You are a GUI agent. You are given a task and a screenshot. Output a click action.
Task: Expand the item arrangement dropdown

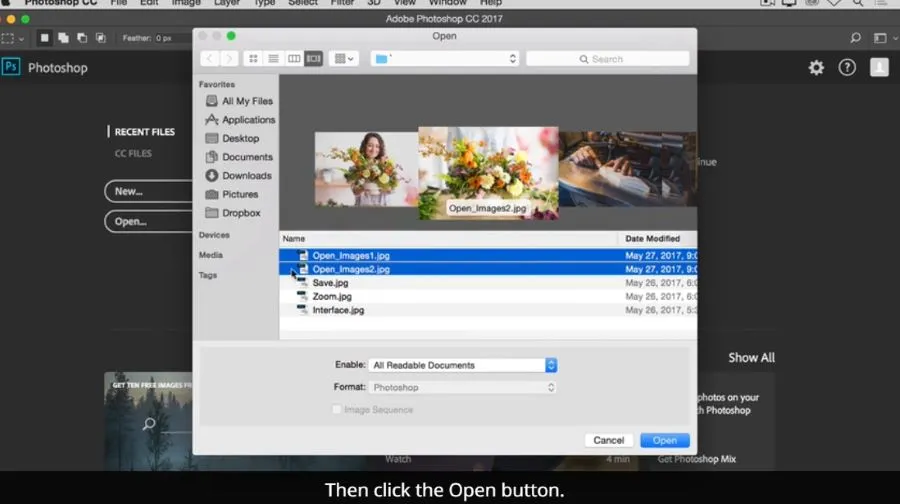coord(343,59)
